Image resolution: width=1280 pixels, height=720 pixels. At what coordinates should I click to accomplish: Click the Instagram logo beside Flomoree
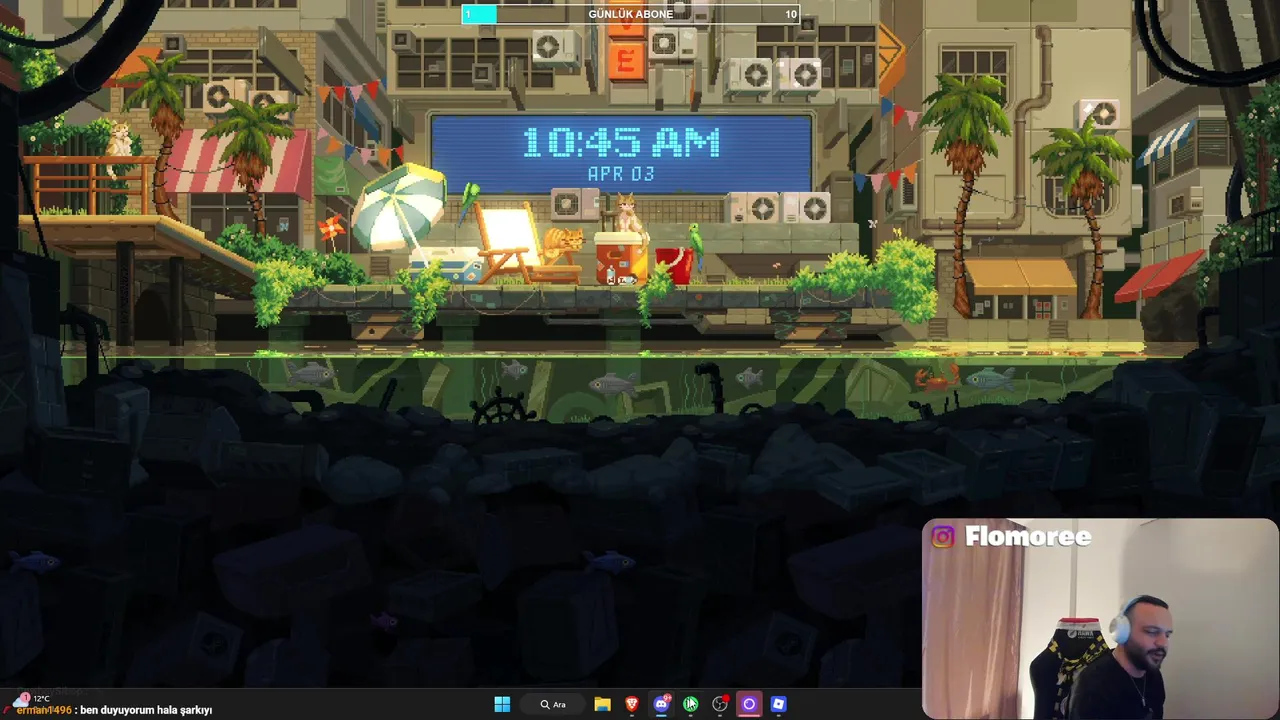[x=943, y=537]
